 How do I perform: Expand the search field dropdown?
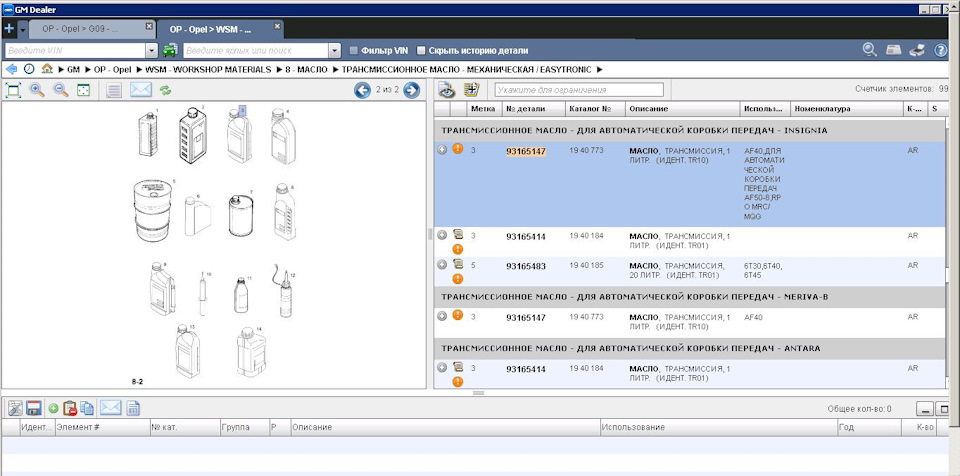tap(334, 50)
